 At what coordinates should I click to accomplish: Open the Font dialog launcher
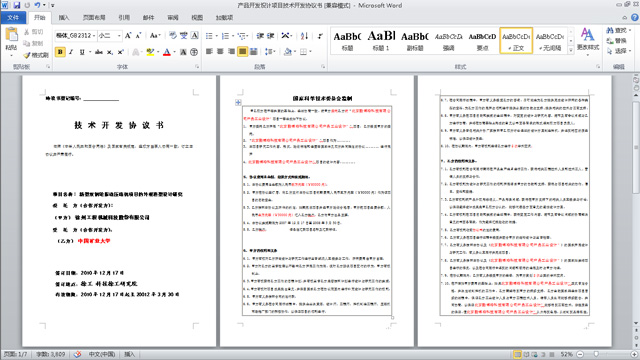pos(197,67)
